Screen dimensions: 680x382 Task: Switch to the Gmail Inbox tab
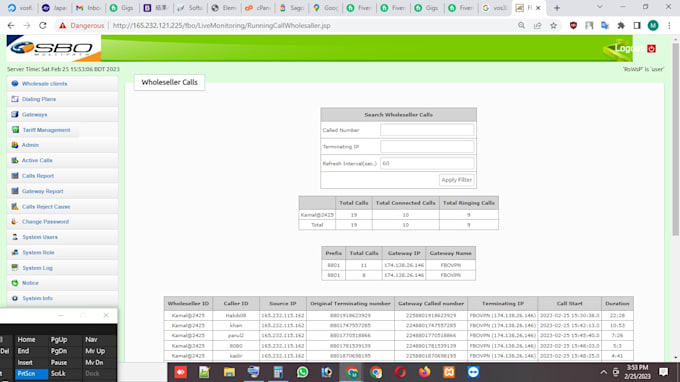click(x=88, y=8)
